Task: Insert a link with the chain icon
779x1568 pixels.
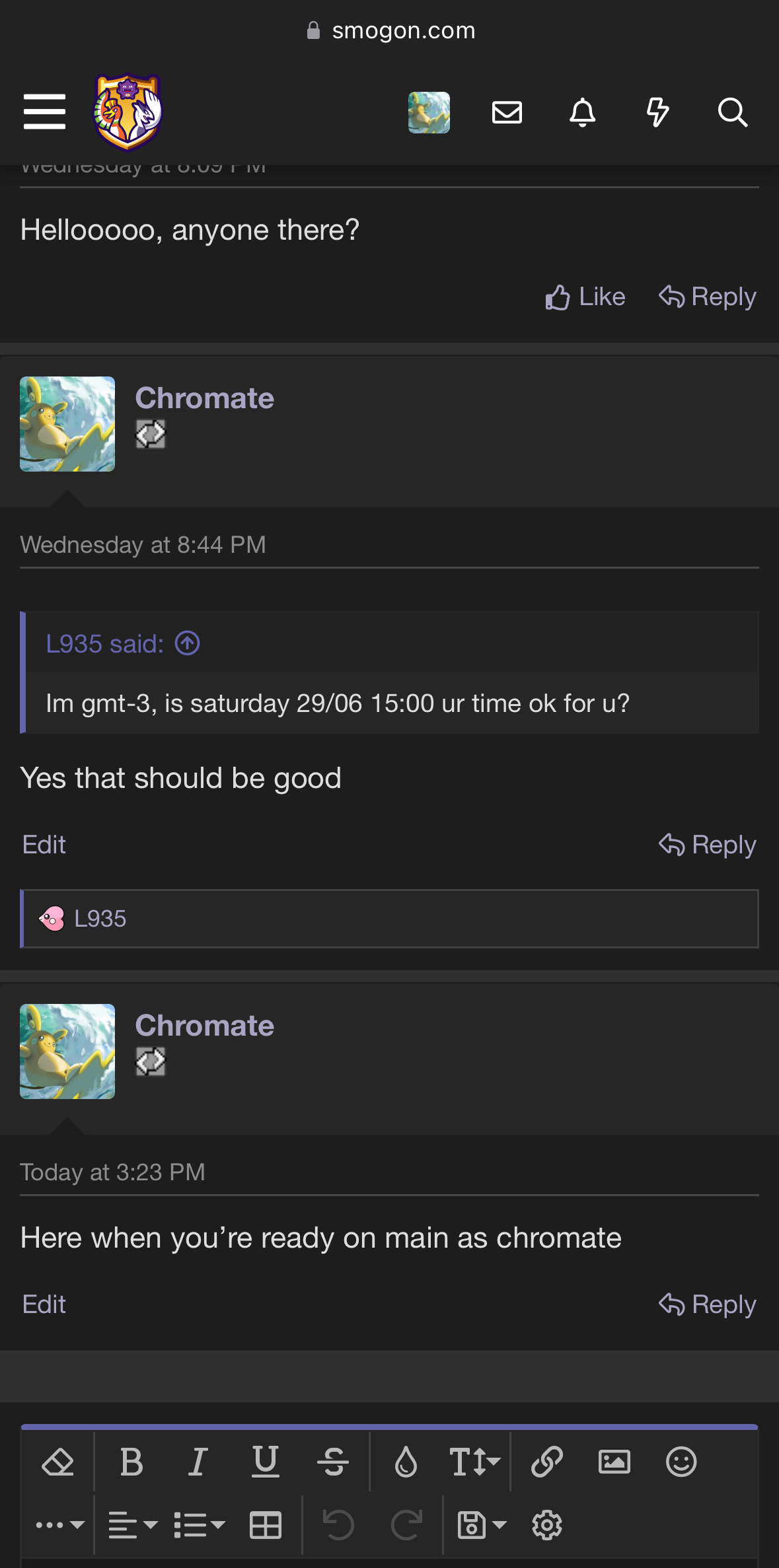Action: pos(547,1462)
